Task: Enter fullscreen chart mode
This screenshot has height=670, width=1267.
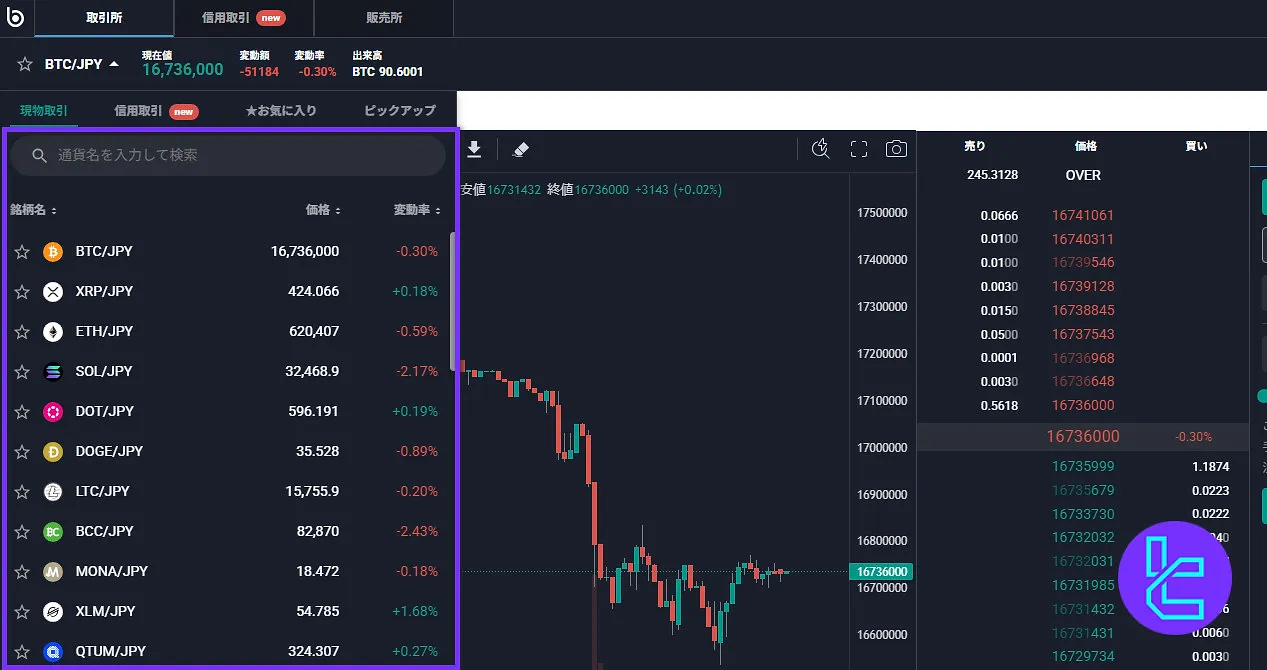Action: (x=858, y=149)
